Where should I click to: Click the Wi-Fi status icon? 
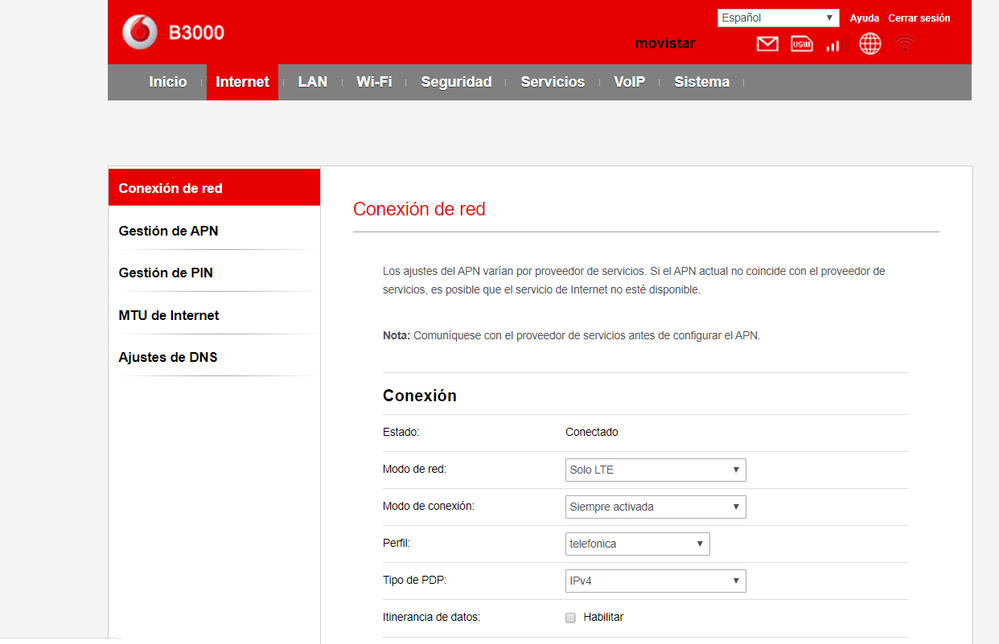tap(905, 44)
